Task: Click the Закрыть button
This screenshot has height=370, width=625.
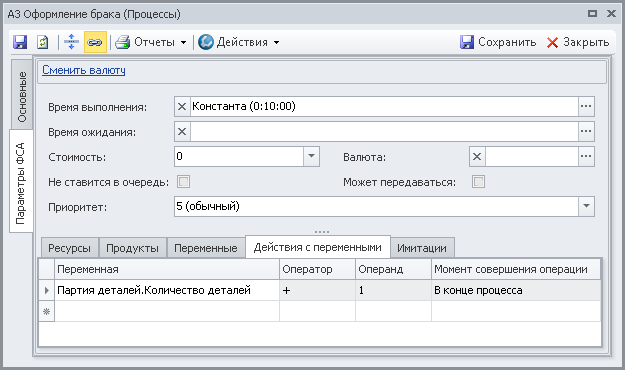Action: (x=578, y=42)
